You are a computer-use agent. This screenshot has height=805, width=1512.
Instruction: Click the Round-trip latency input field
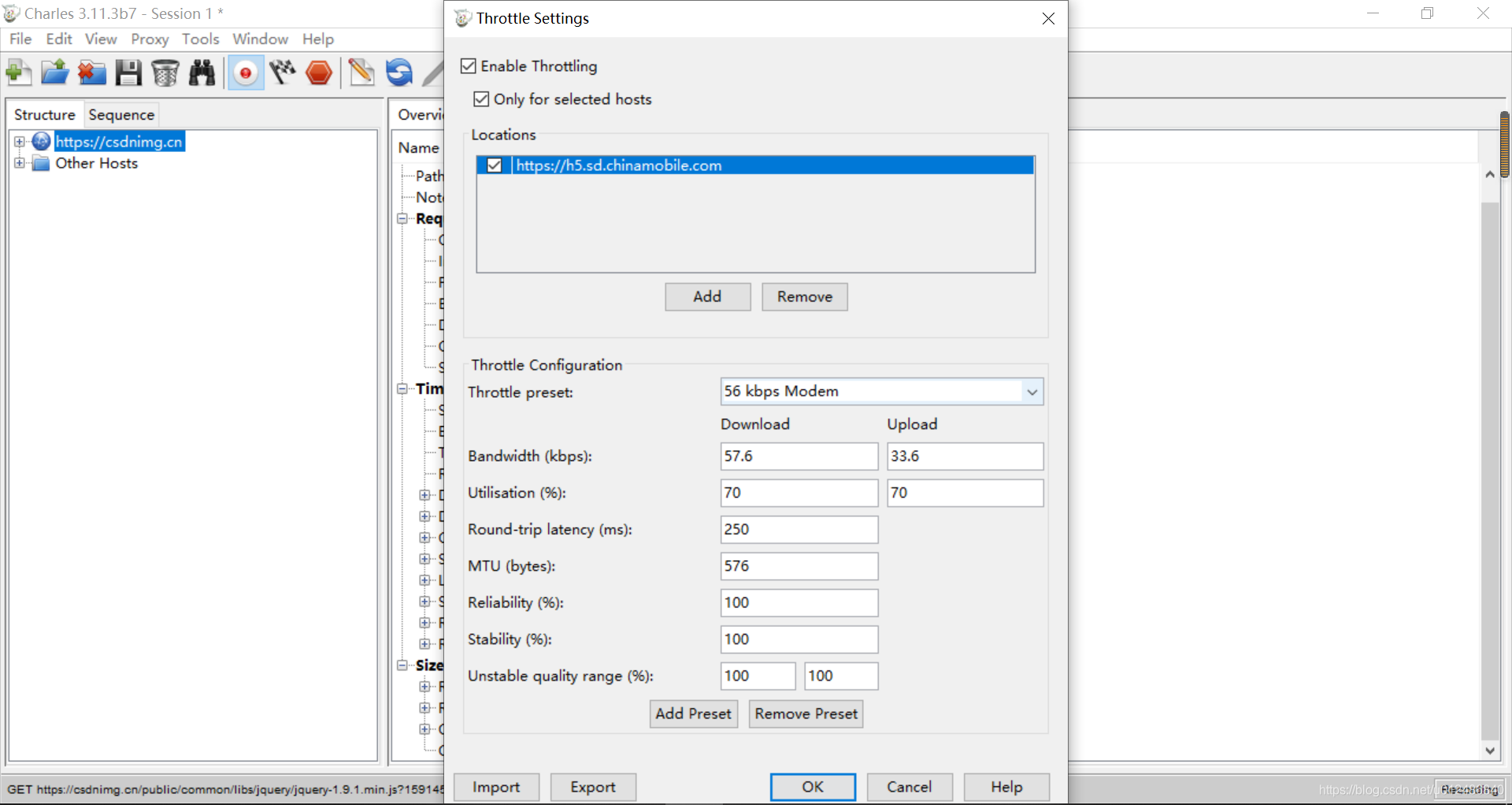pos(799,529)
